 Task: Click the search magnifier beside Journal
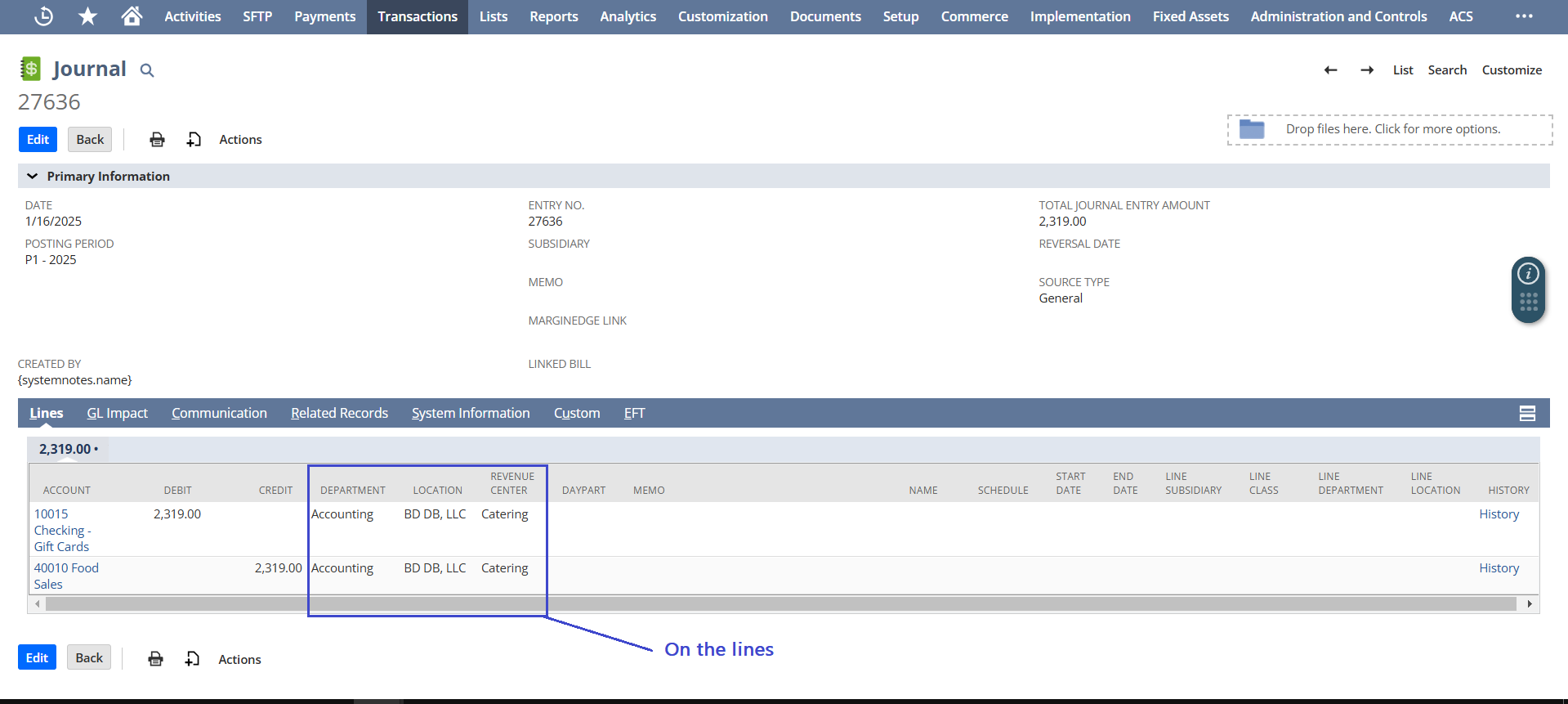pos(147,71)
